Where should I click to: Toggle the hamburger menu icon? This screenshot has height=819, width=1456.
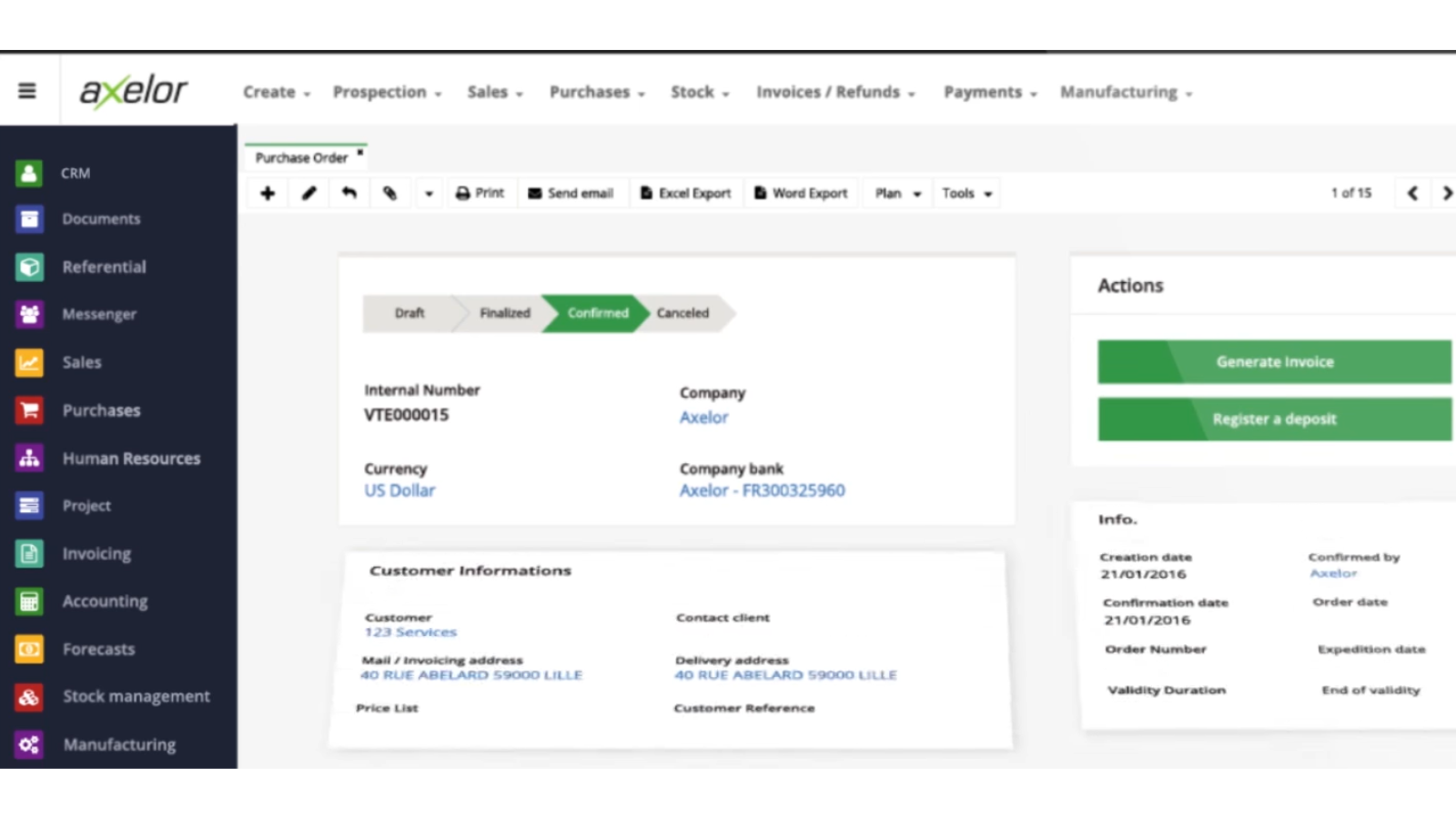(27, 90)
